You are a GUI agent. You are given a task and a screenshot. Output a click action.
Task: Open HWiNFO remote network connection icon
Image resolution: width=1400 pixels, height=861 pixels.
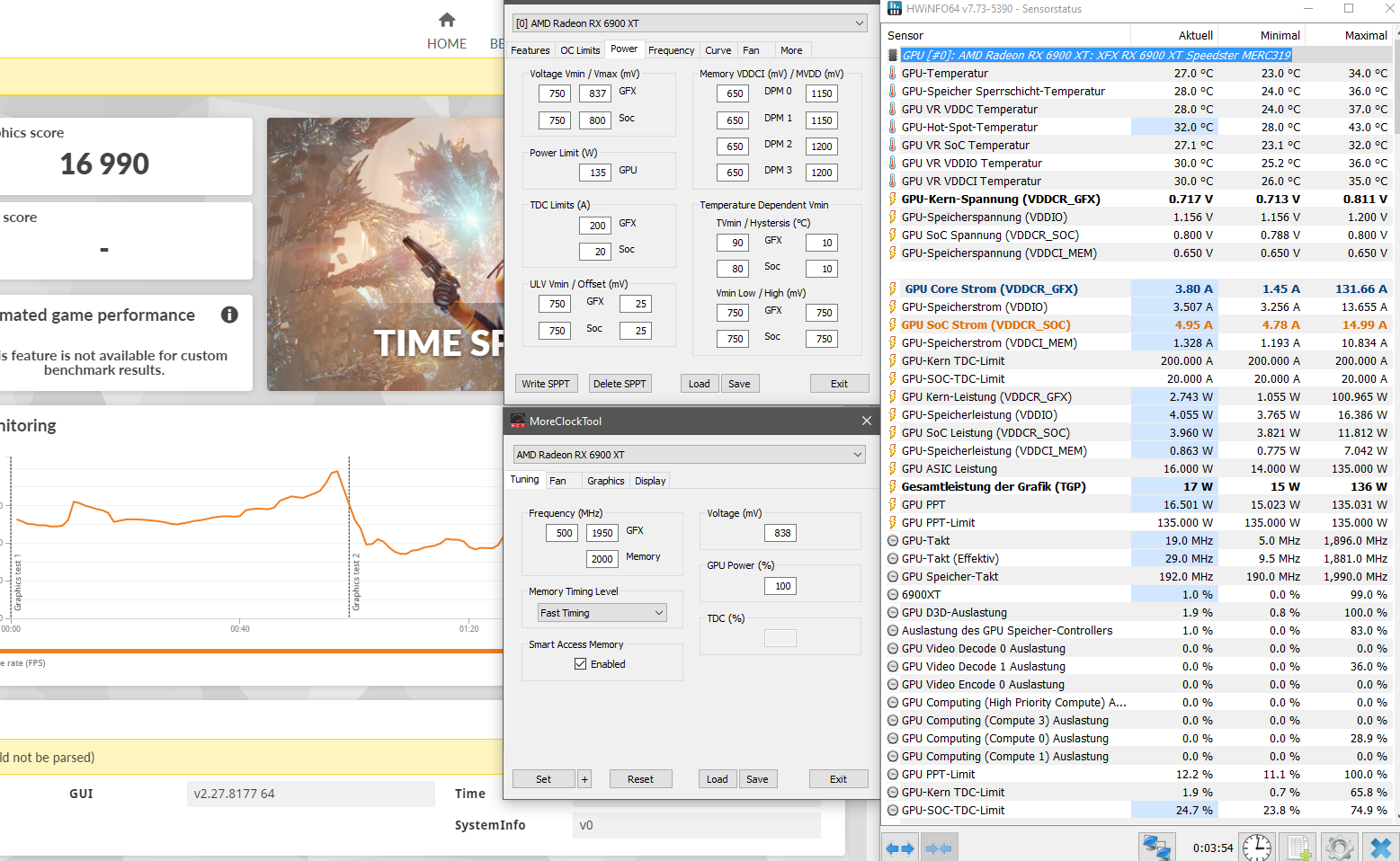coord(1156,848)
